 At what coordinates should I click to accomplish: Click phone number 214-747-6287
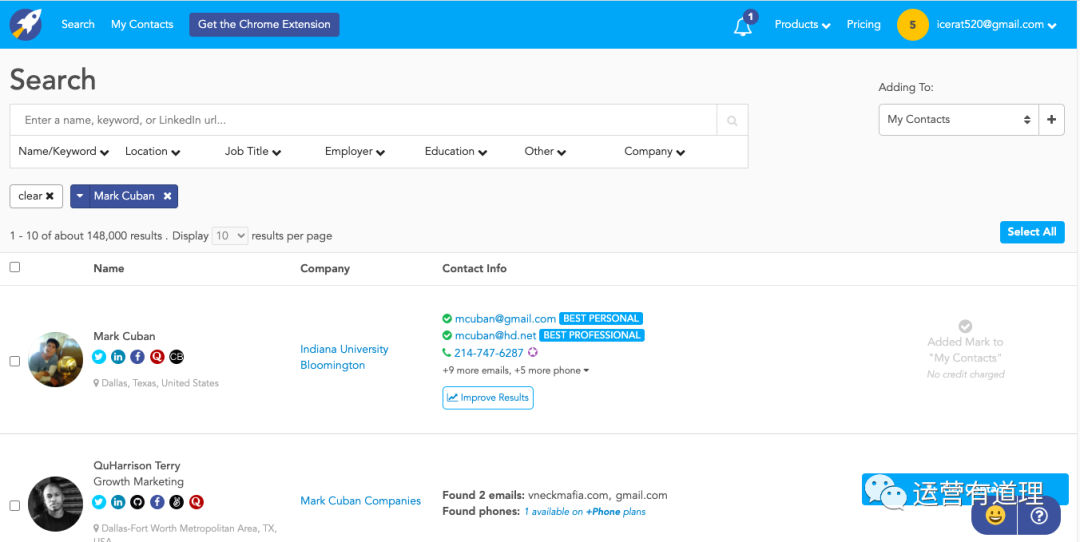coord(488,353)
